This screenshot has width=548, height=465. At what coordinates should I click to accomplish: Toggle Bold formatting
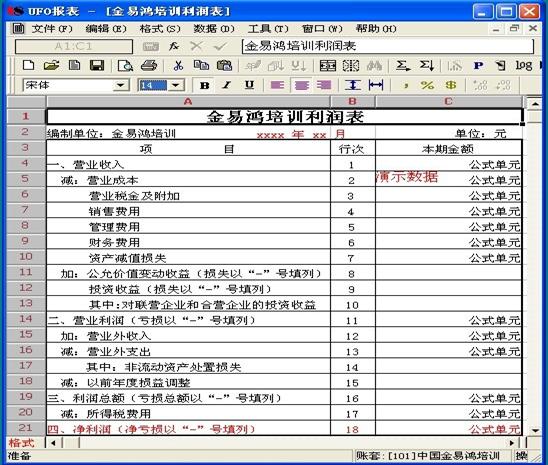(x=204, y=85)
